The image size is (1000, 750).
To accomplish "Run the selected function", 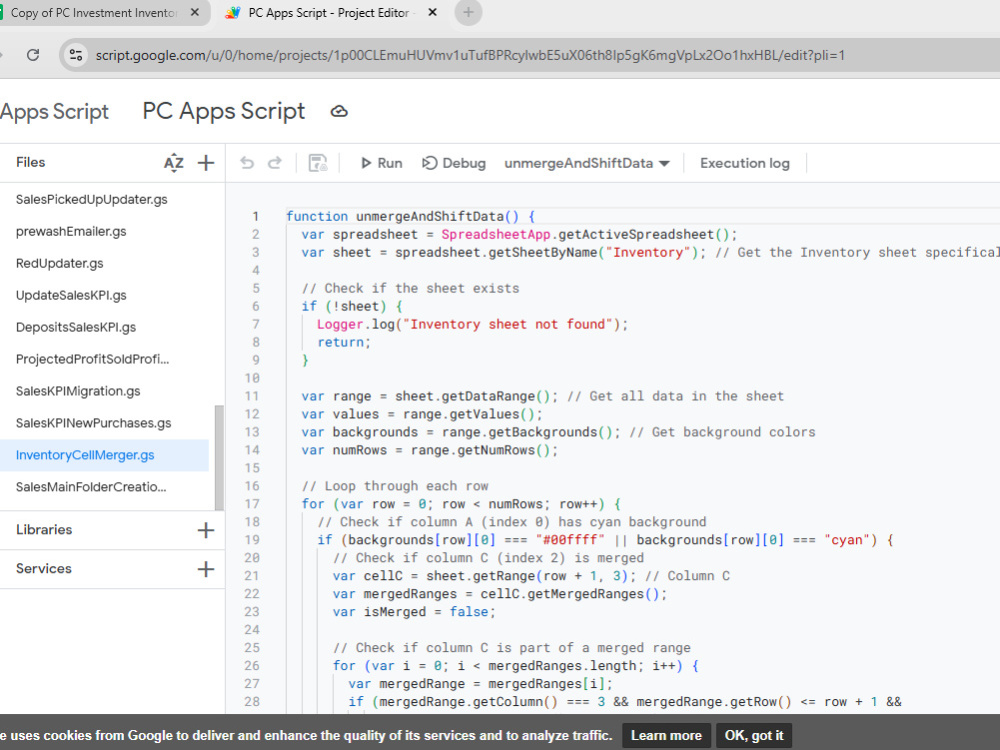I will tap(381, 163).
